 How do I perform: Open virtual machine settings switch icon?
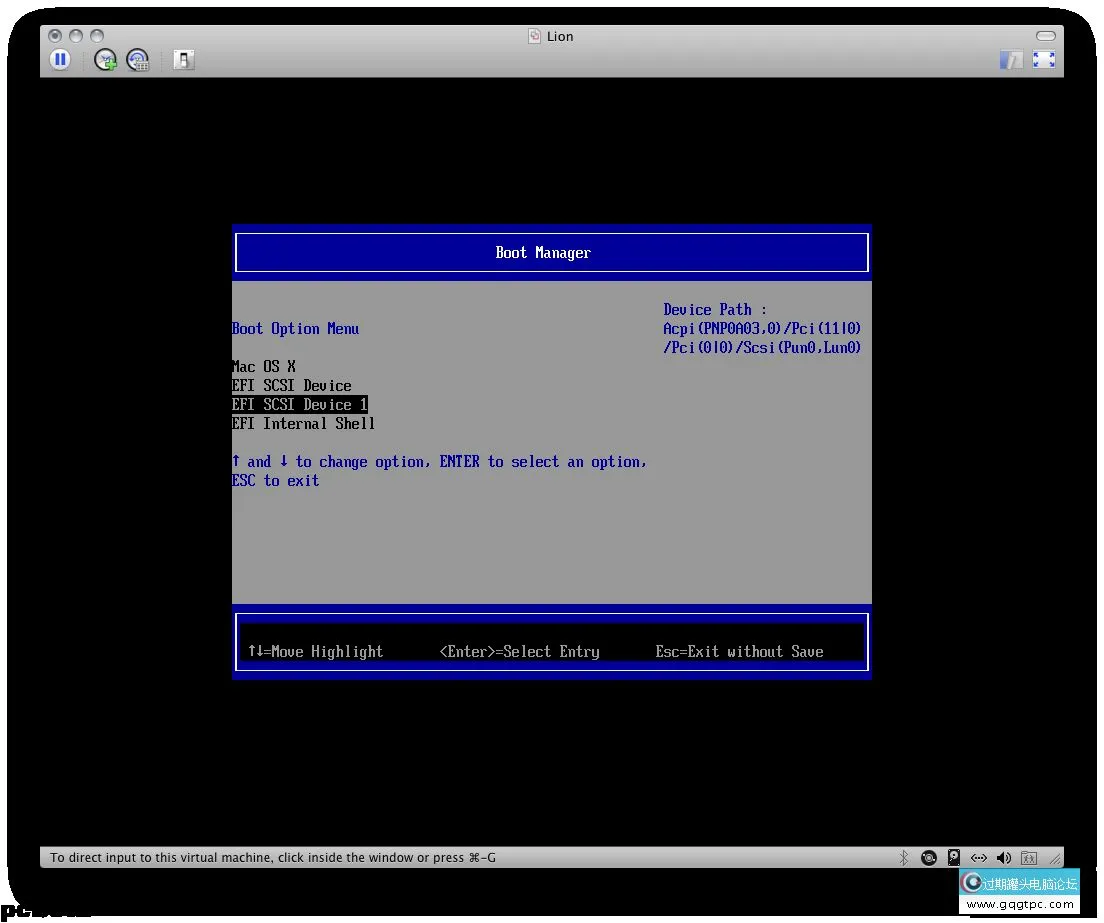(x=183, y=60)
